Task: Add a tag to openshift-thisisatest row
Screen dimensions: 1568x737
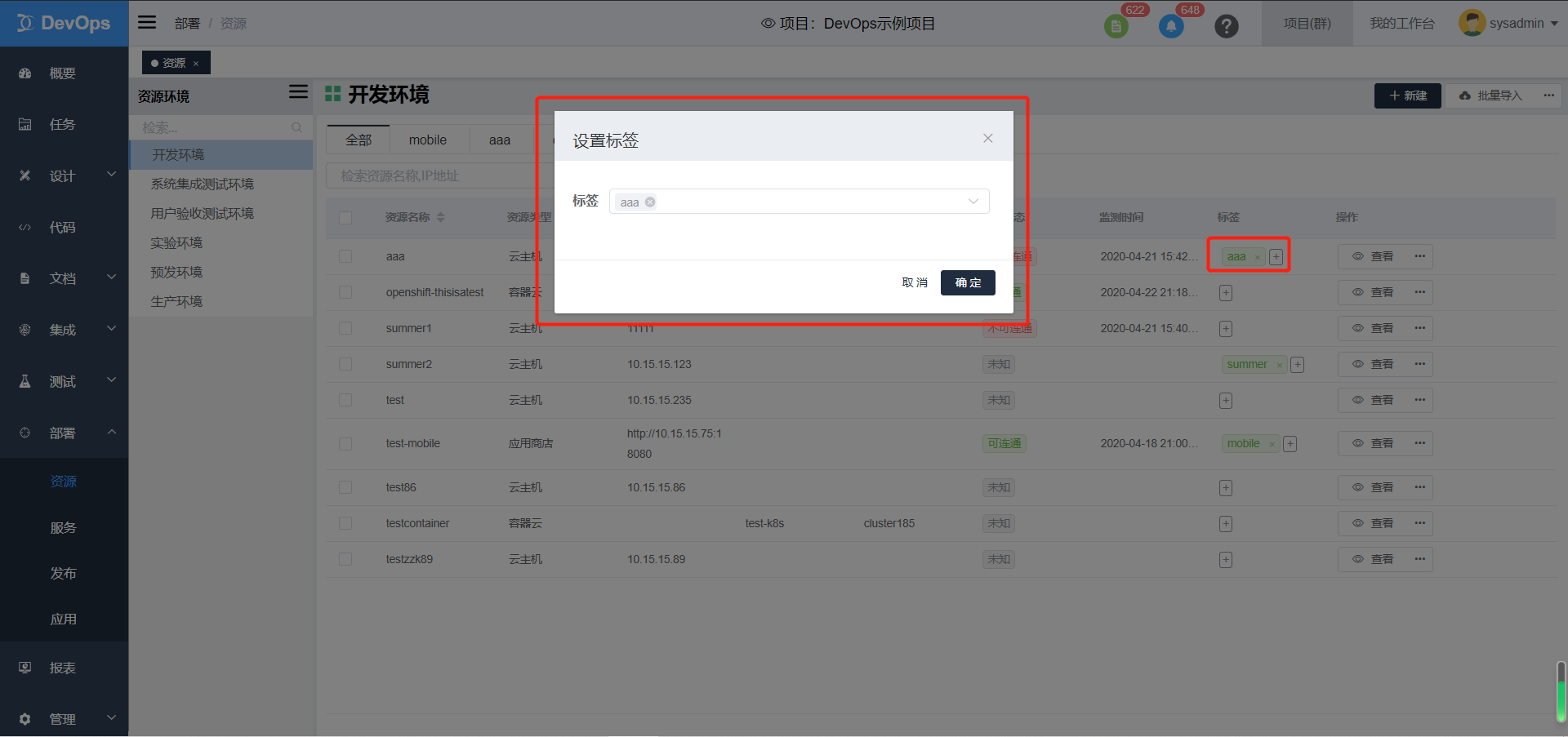Action: (1226, 292)
